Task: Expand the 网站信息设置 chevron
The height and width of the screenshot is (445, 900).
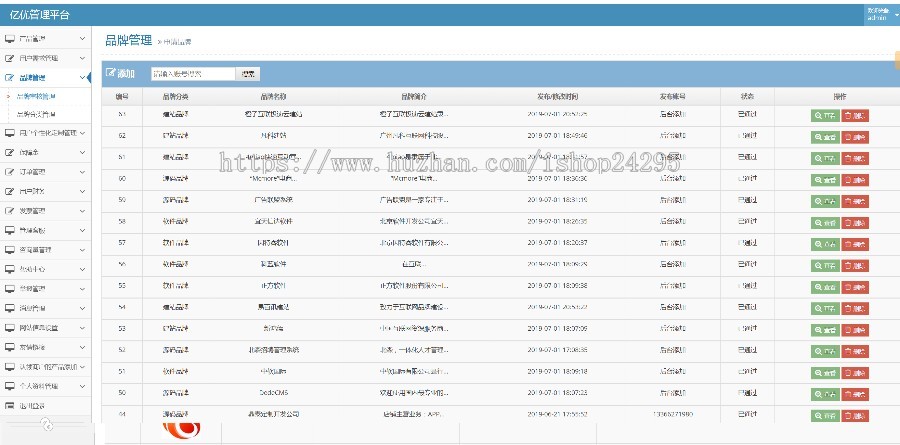Action: pyautogui.click(x=83, y=328)
